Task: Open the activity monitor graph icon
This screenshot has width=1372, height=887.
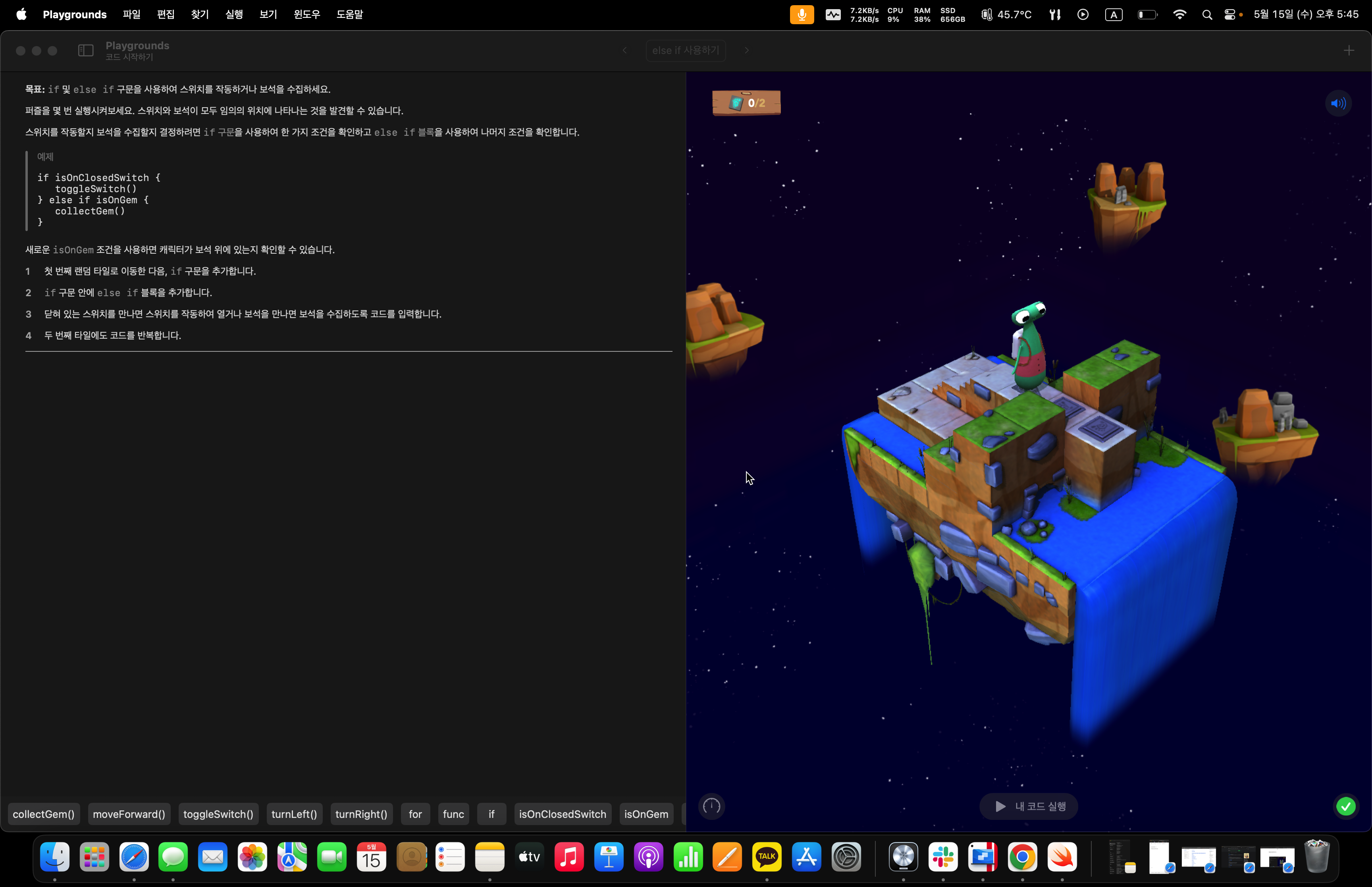Action: (x=833, y=15)
